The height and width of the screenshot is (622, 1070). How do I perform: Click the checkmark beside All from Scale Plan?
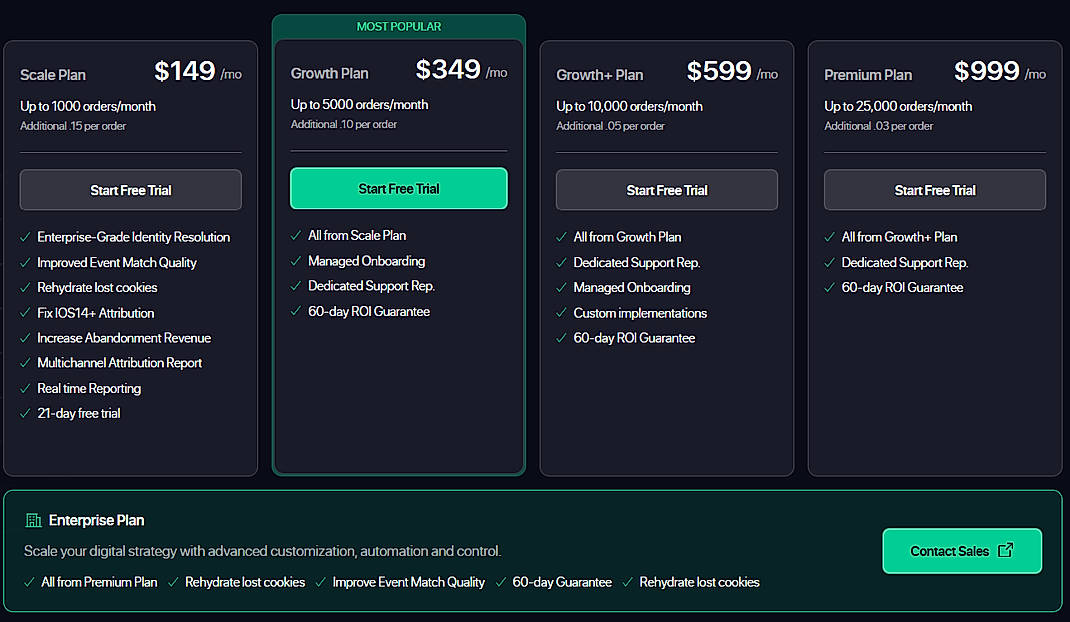click(297, 235)
